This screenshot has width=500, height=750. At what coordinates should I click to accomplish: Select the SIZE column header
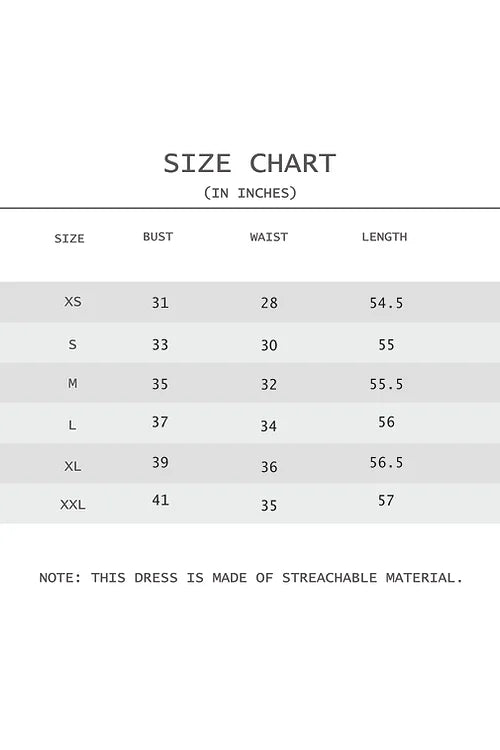point(69,238)
